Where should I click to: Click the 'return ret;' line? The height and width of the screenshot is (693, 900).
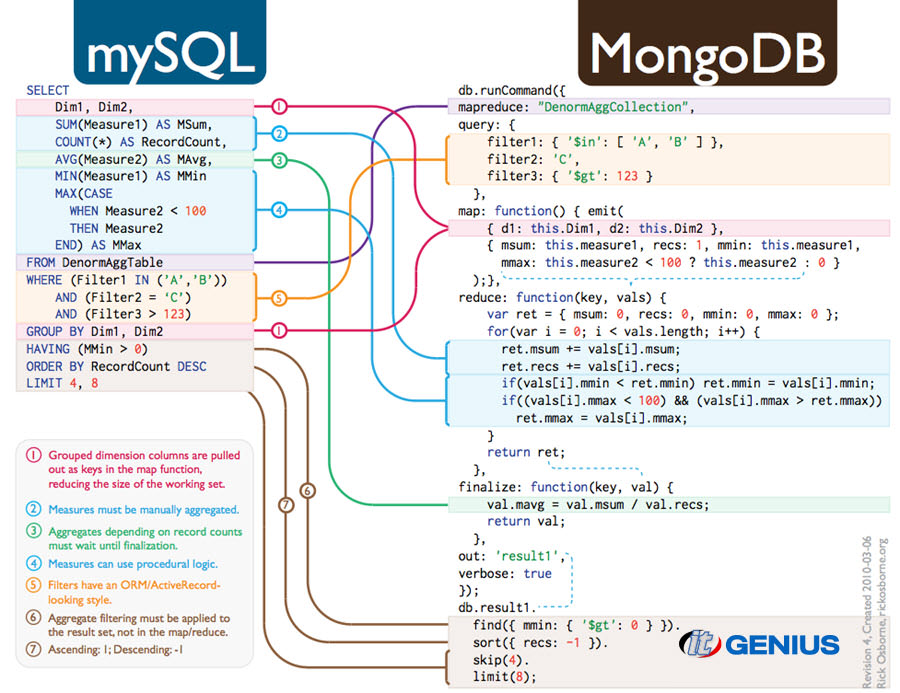pos(526,452)
